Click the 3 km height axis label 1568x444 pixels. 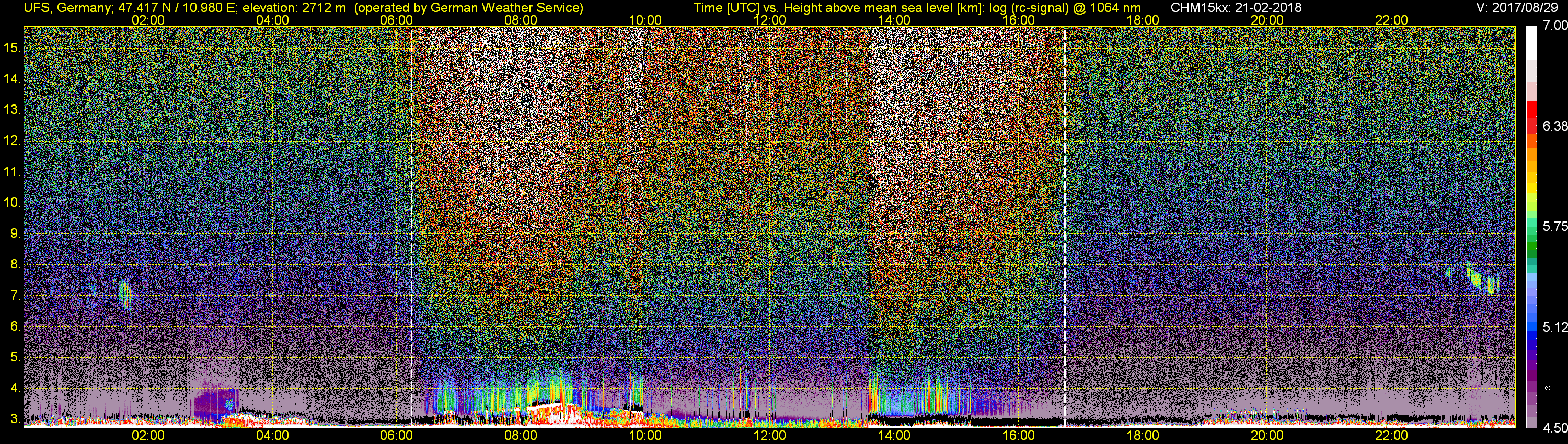(x=15, y=419)
